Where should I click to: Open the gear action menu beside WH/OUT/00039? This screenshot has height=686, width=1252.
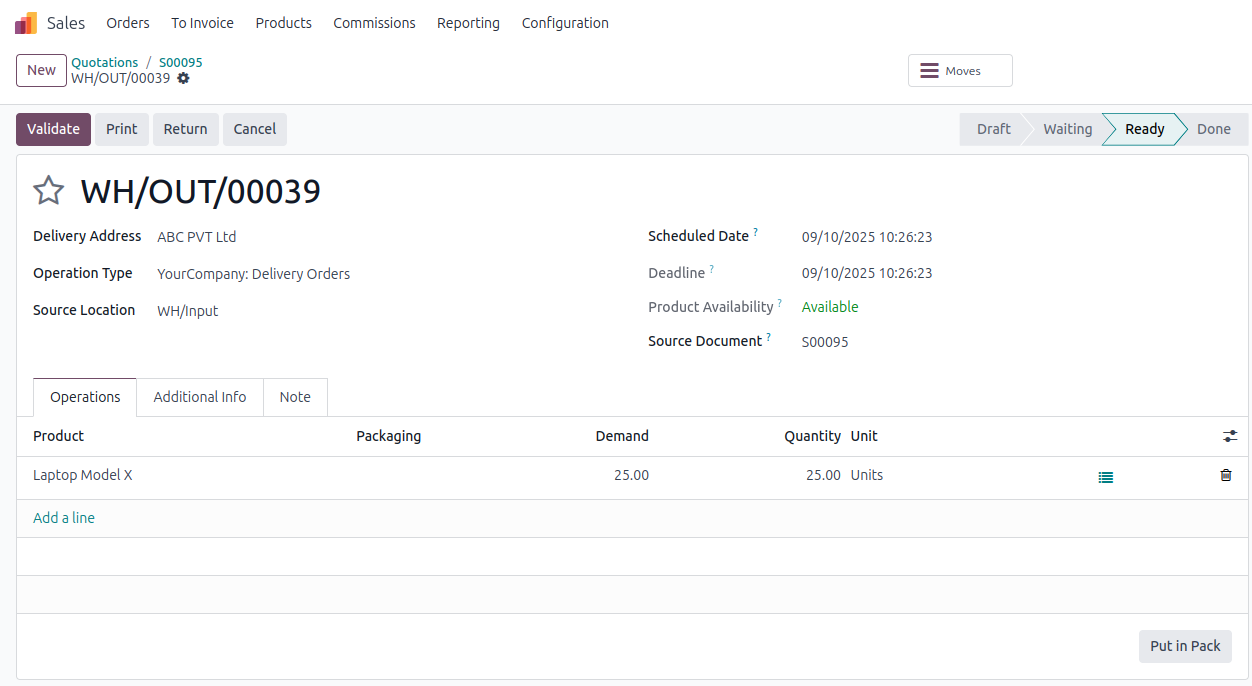(183, 78)
